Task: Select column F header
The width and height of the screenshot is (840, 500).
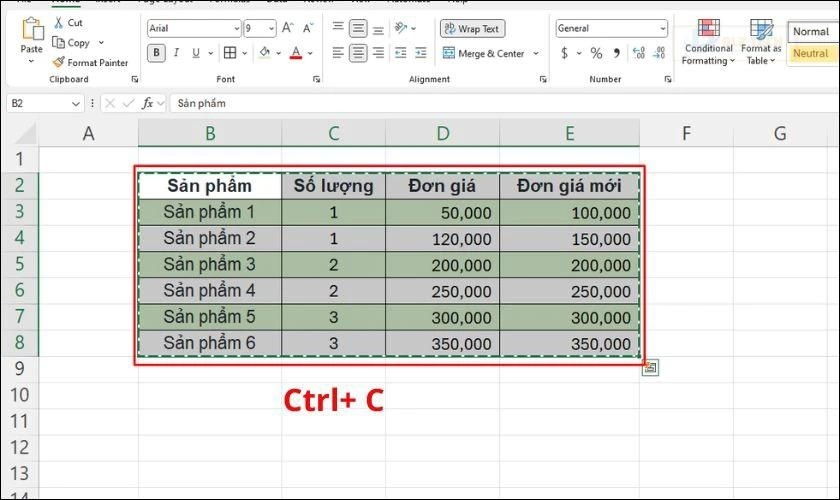Action: click(x=686, y=133)
